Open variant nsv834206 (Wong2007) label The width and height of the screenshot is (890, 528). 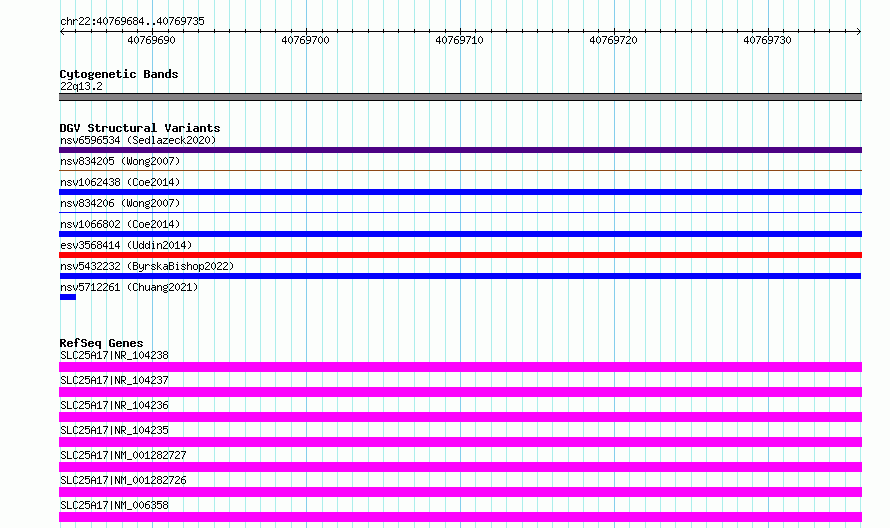point(120,203)
